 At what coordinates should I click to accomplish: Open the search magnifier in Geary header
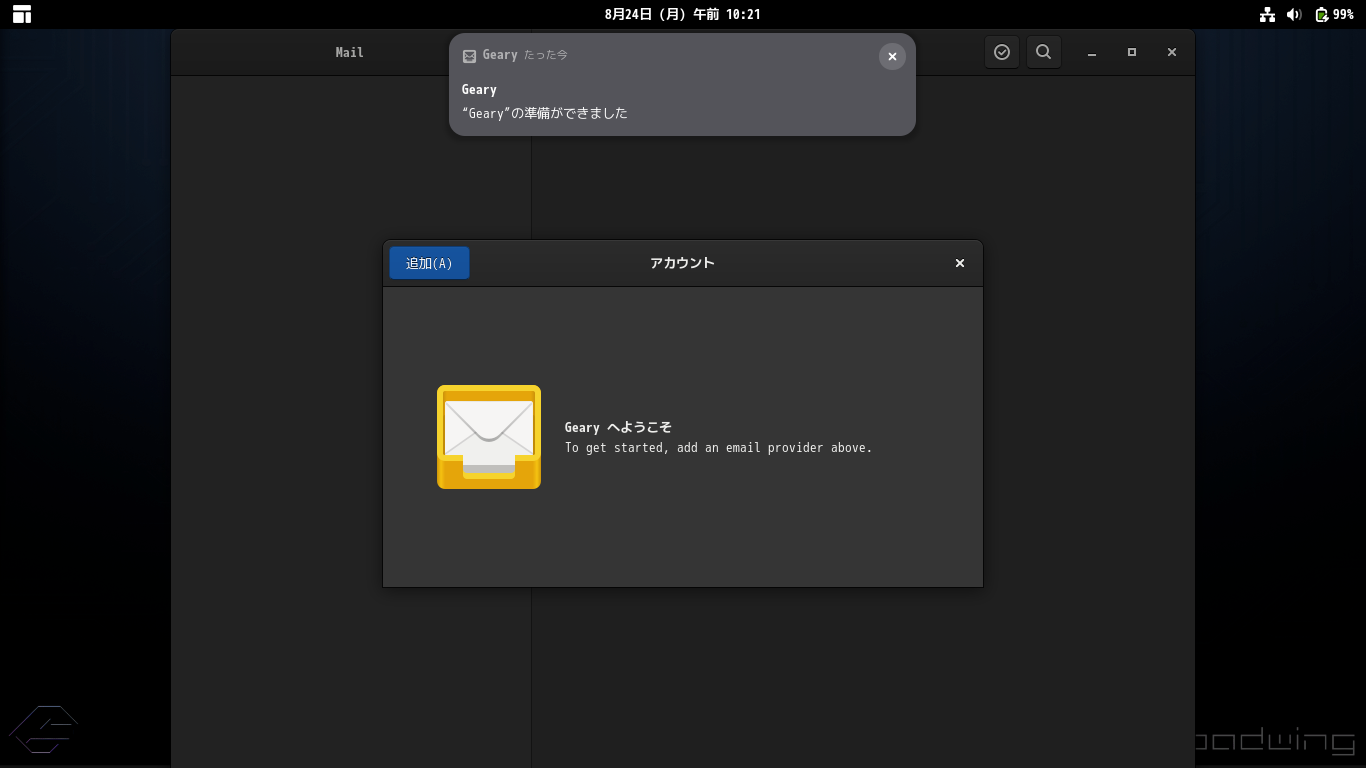coord(1043,52)
